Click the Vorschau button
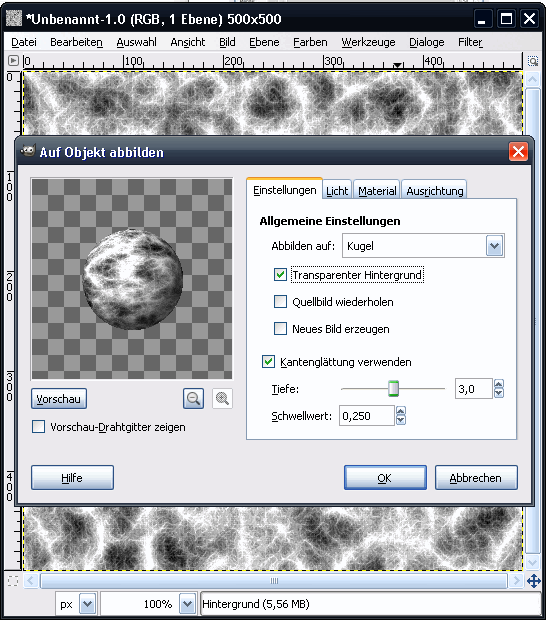546x620 pixels. [x=59, y=399]
